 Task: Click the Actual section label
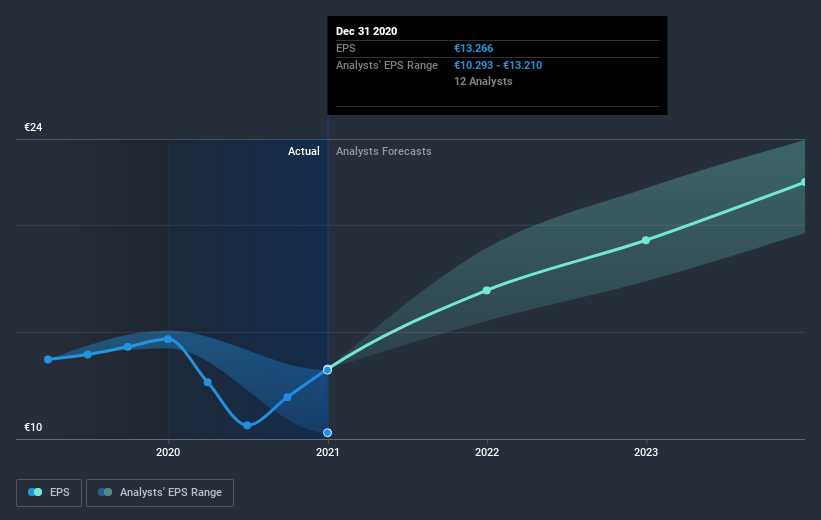click(x=304, y=151)
